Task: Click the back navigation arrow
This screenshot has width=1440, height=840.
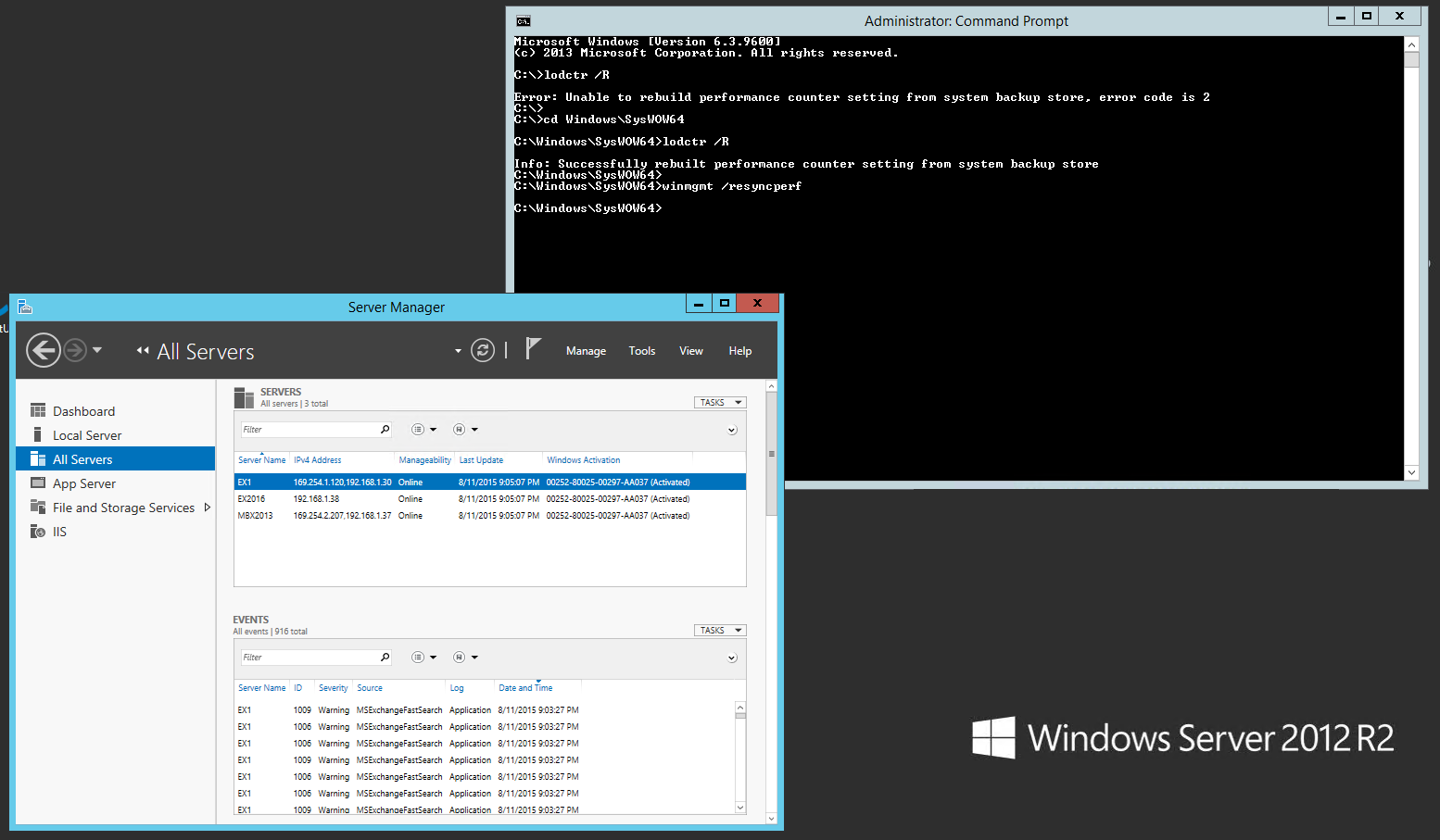Action: point(44,349)
